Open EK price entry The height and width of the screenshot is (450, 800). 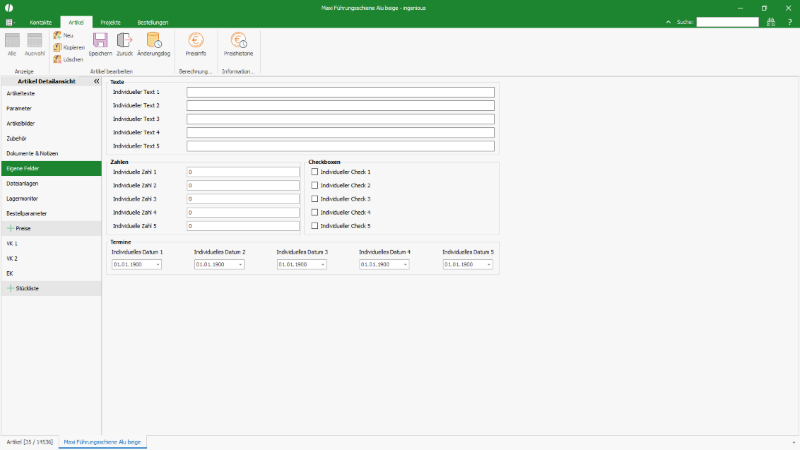pyautogui.click(x=51, y=273)
